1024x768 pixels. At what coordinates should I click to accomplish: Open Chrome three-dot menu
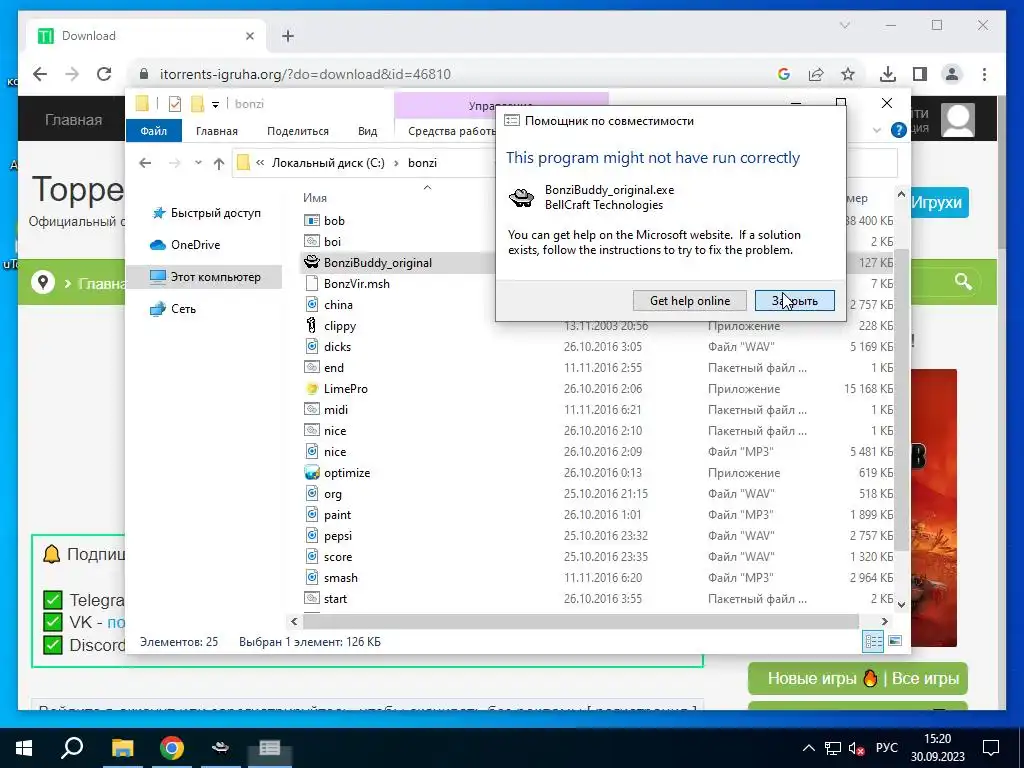(984, 74)
